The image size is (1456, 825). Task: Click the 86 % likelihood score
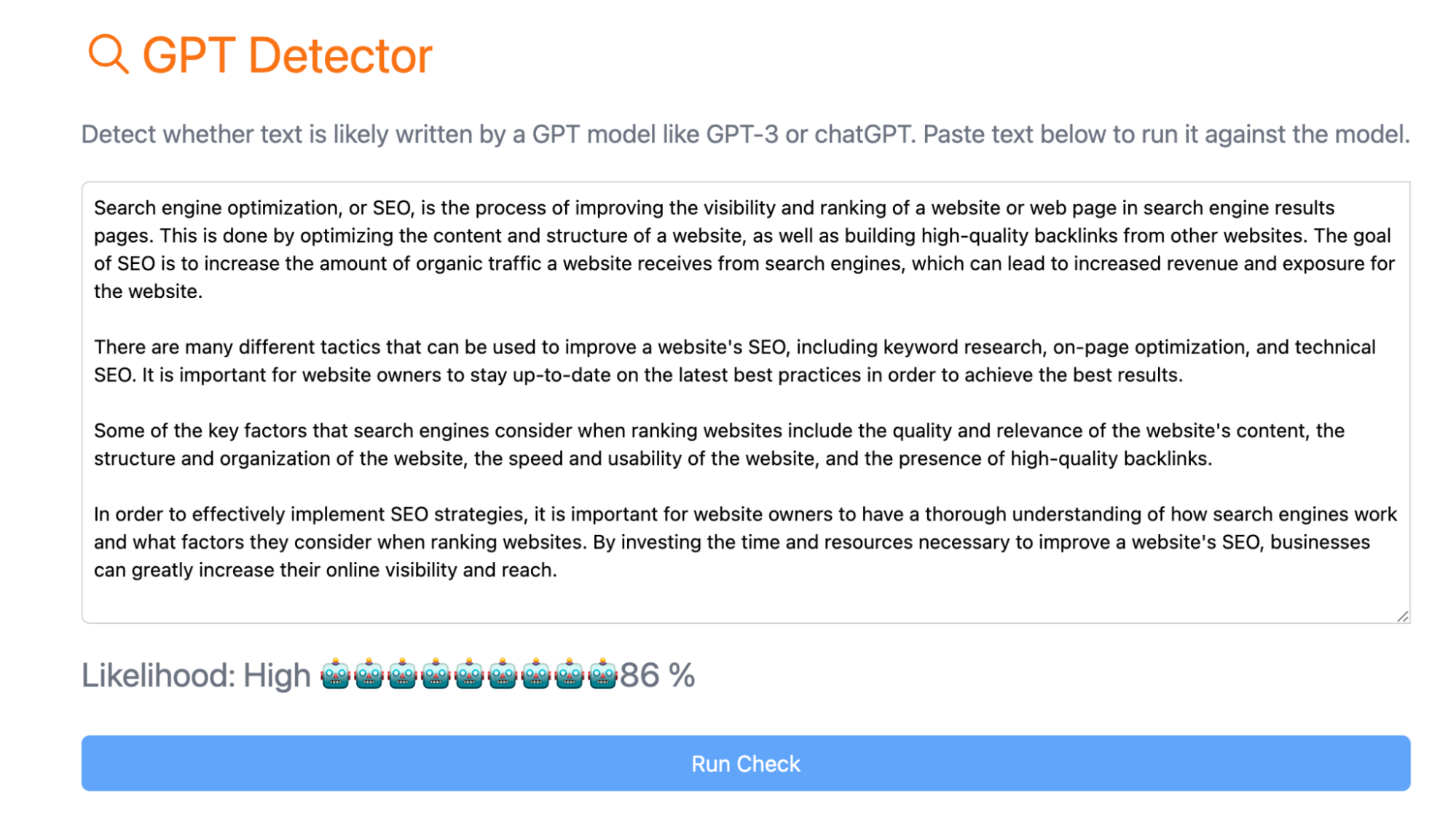657,675
